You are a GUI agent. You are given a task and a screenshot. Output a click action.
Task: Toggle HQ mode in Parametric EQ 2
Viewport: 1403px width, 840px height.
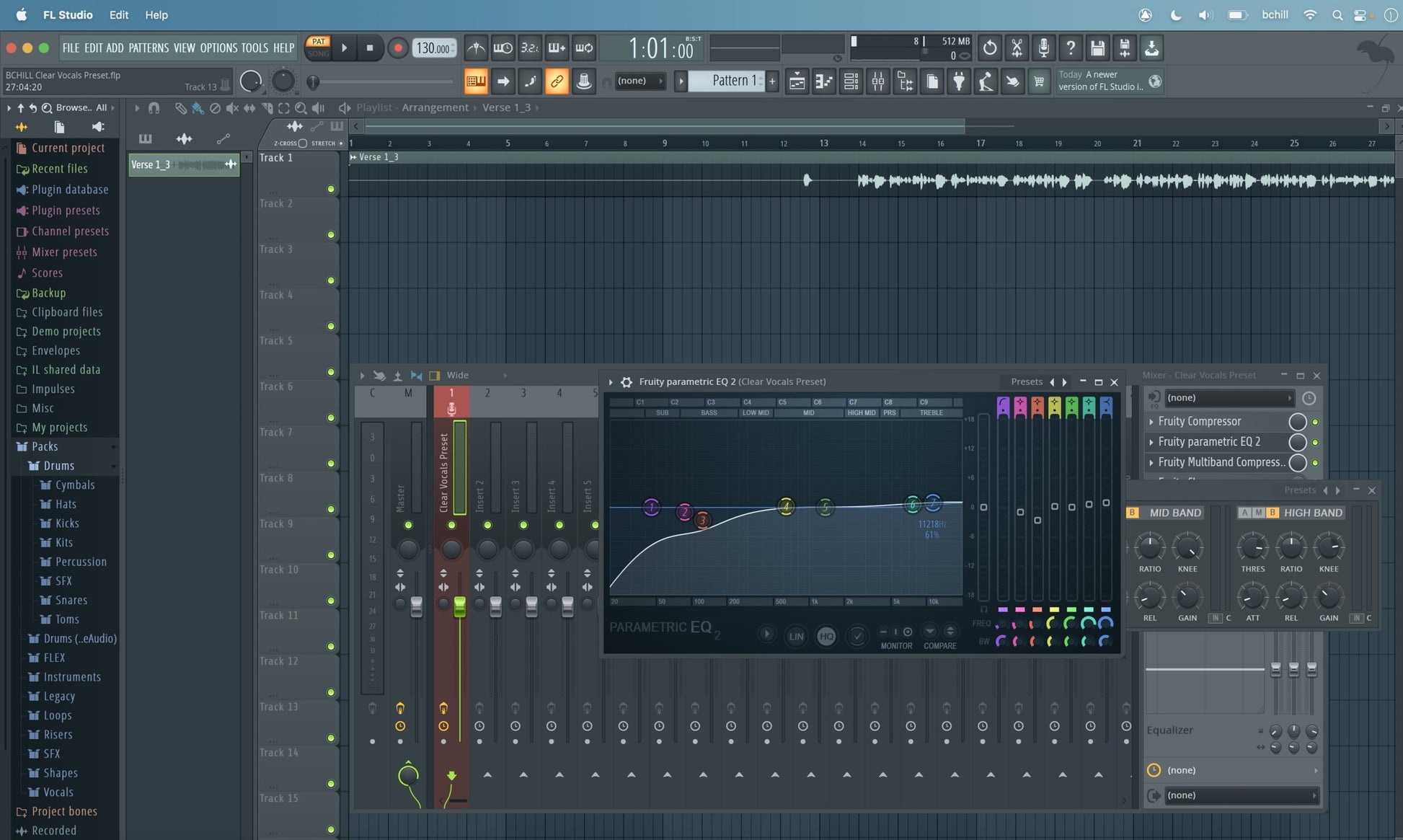point(826,636)
